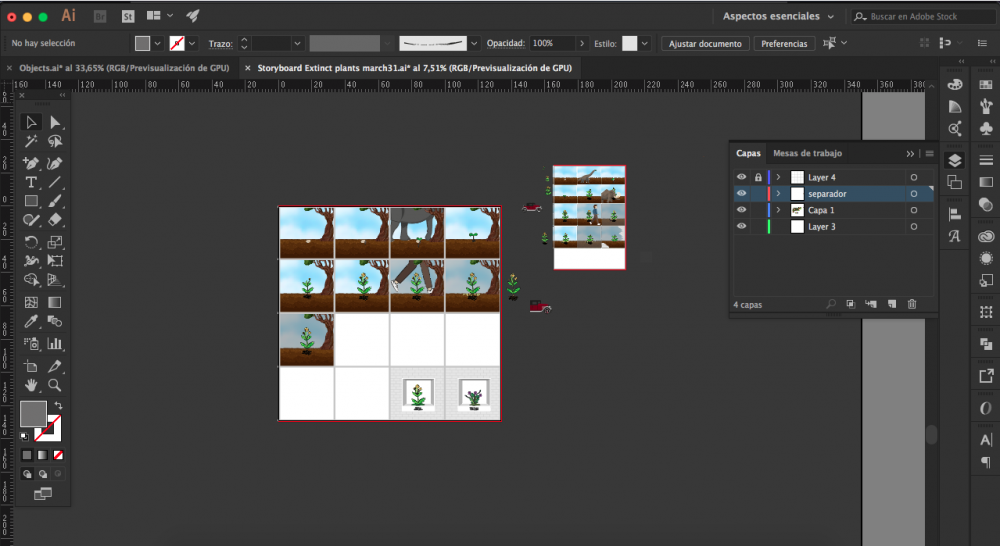
Task: Toggle visibility of Layer 3
Action: click(742, 227)
